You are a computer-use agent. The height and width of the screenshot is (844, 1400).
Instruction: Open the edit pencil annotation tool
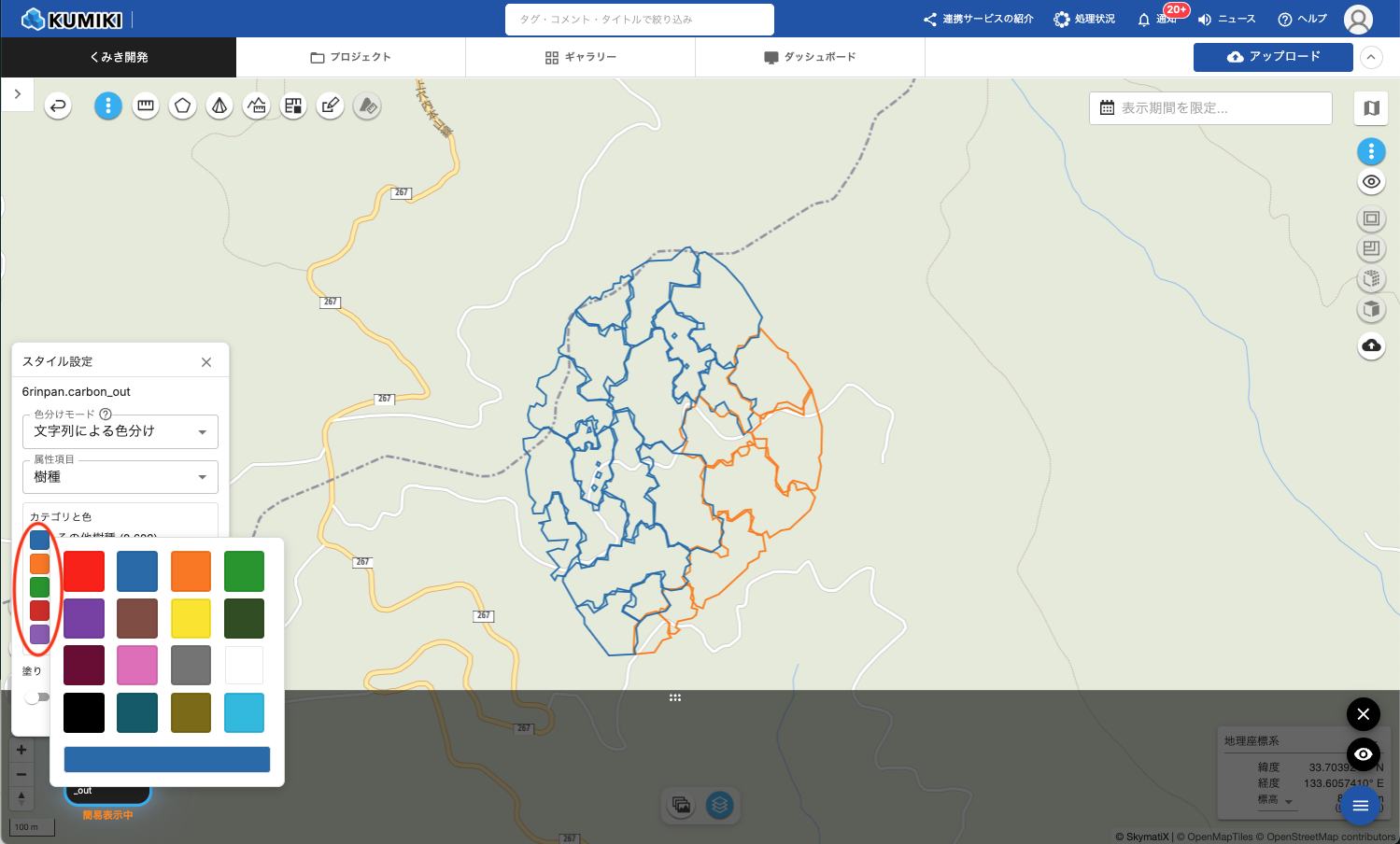click(330, 105)
